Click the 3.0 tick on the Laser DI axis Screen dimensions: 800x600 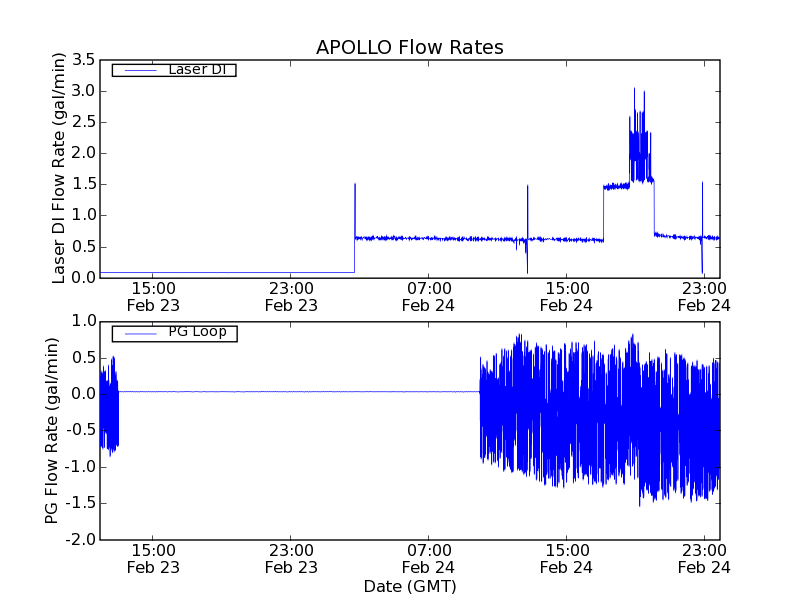[x=84, y=91]
